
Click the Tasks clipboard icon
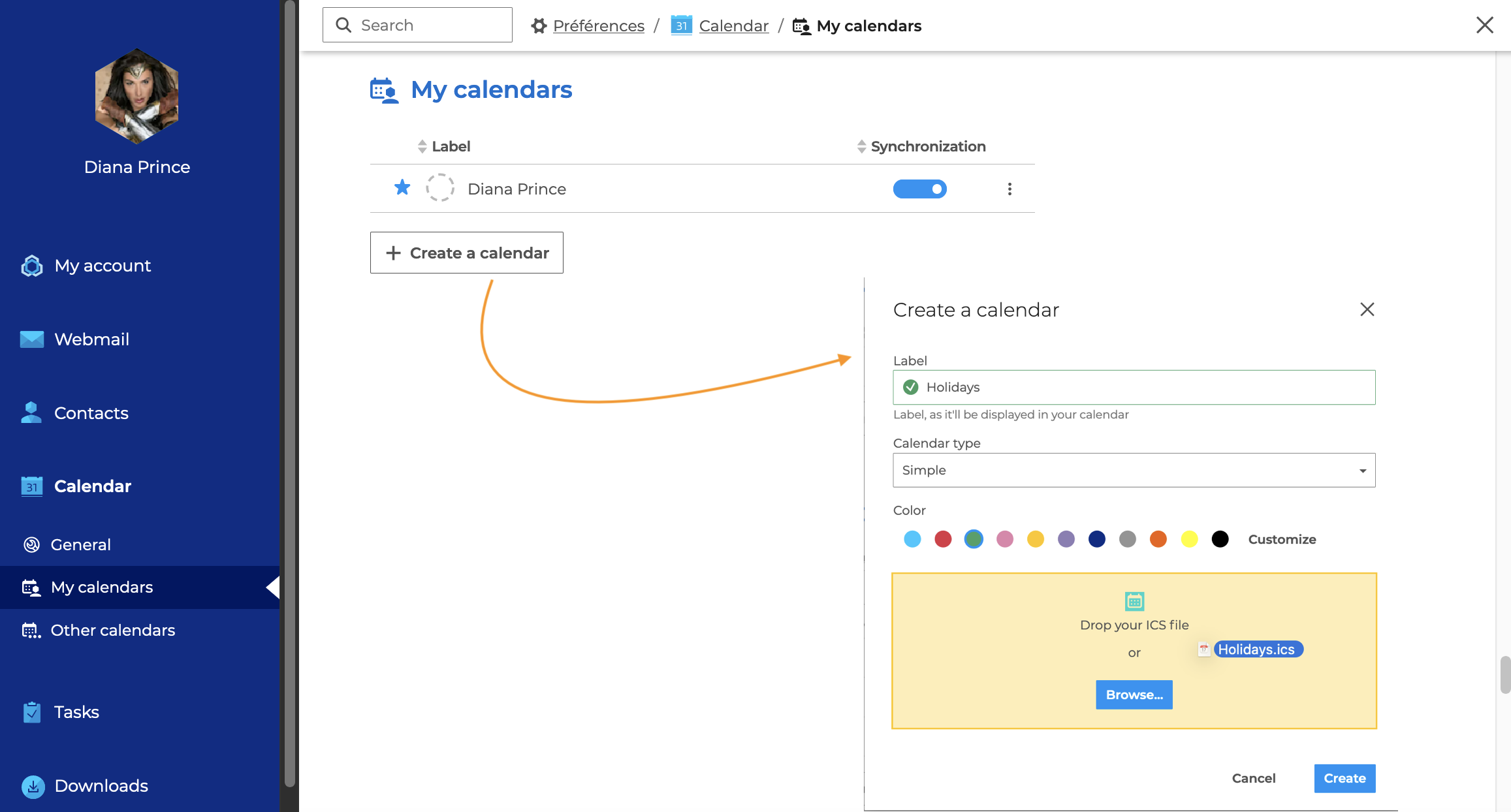[x=32, y=712]
